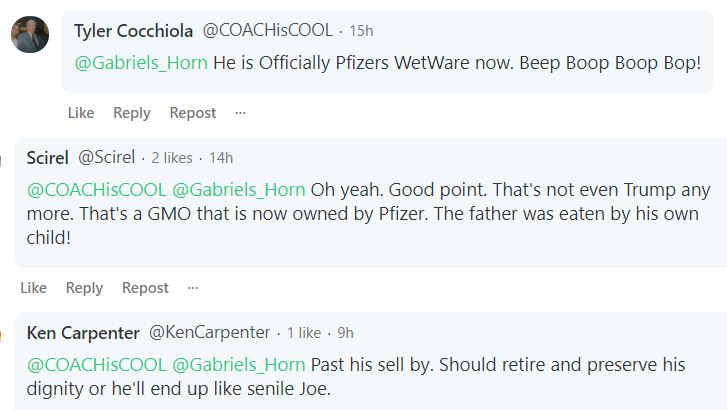
Task: Click the @KenCarpenter handle
Action: (x=210, y=332)
